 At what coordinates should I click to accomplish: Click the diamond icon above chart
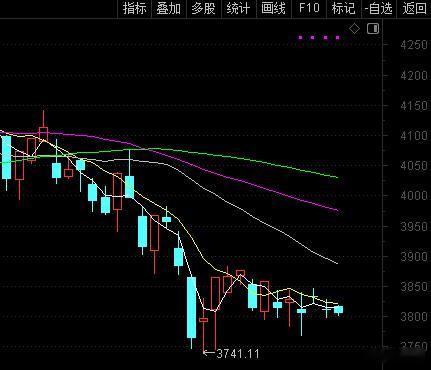pyautogui.click(x=354, y=29)
